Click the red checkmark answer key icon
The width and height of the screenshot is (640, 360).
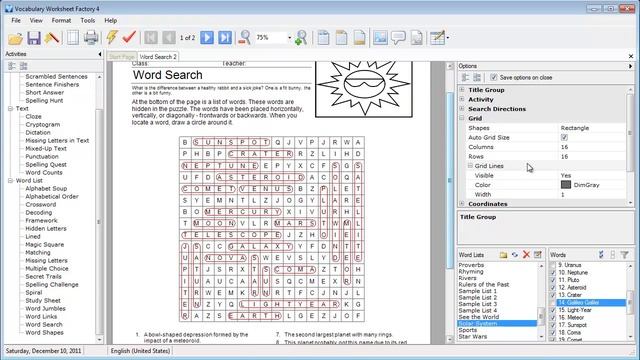(129, 37)
